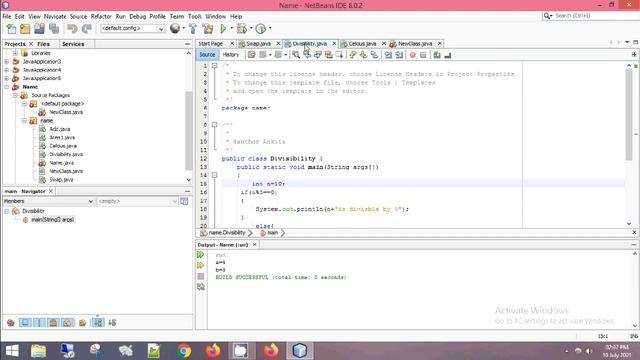Undo the last edit

pyautogui.click(x=72, y=29)
